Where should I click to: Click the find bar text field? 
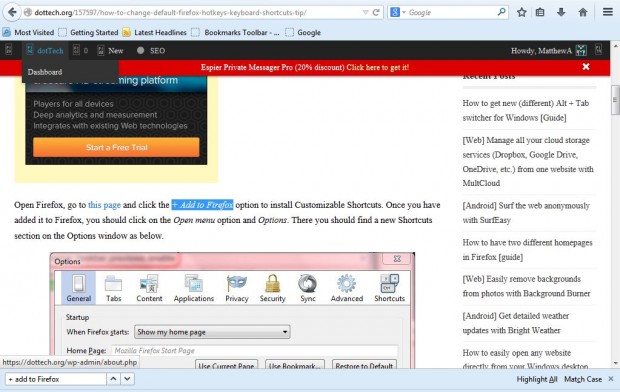coord(56,379)
